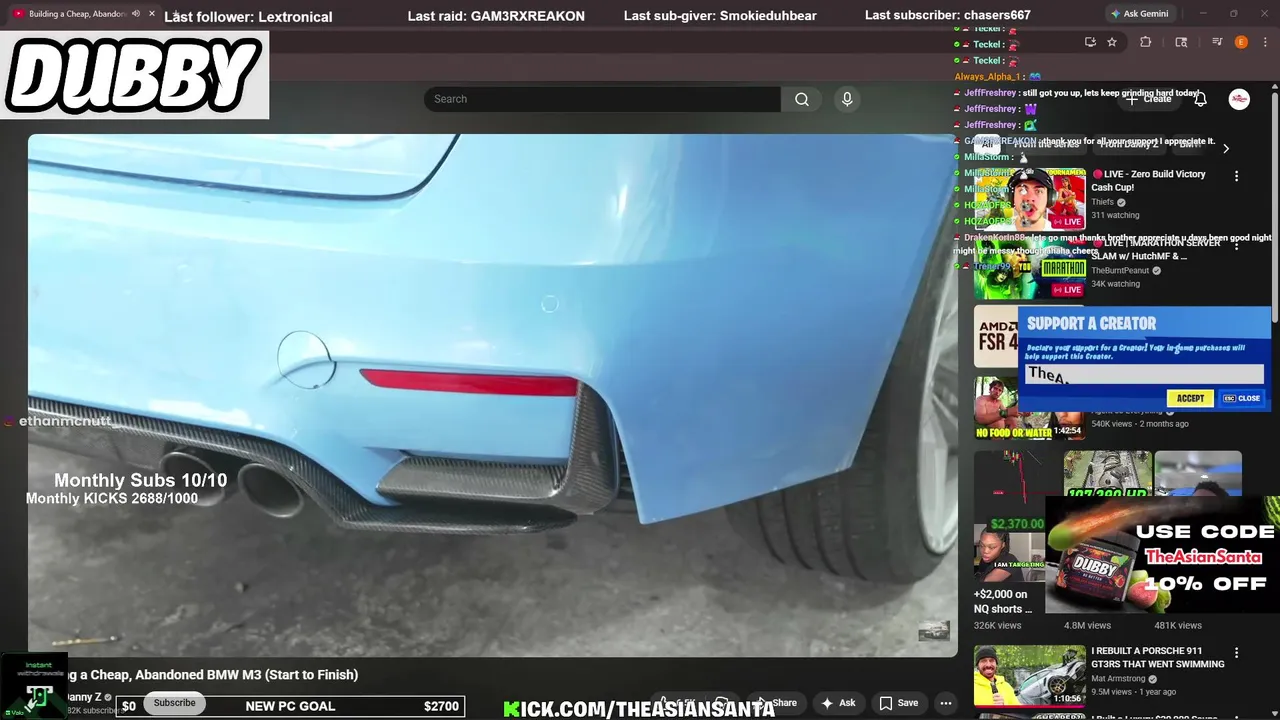Open the Chrome profile E avatar
The height and width of the screenshot is (720, 1280).
(1241, 42)
